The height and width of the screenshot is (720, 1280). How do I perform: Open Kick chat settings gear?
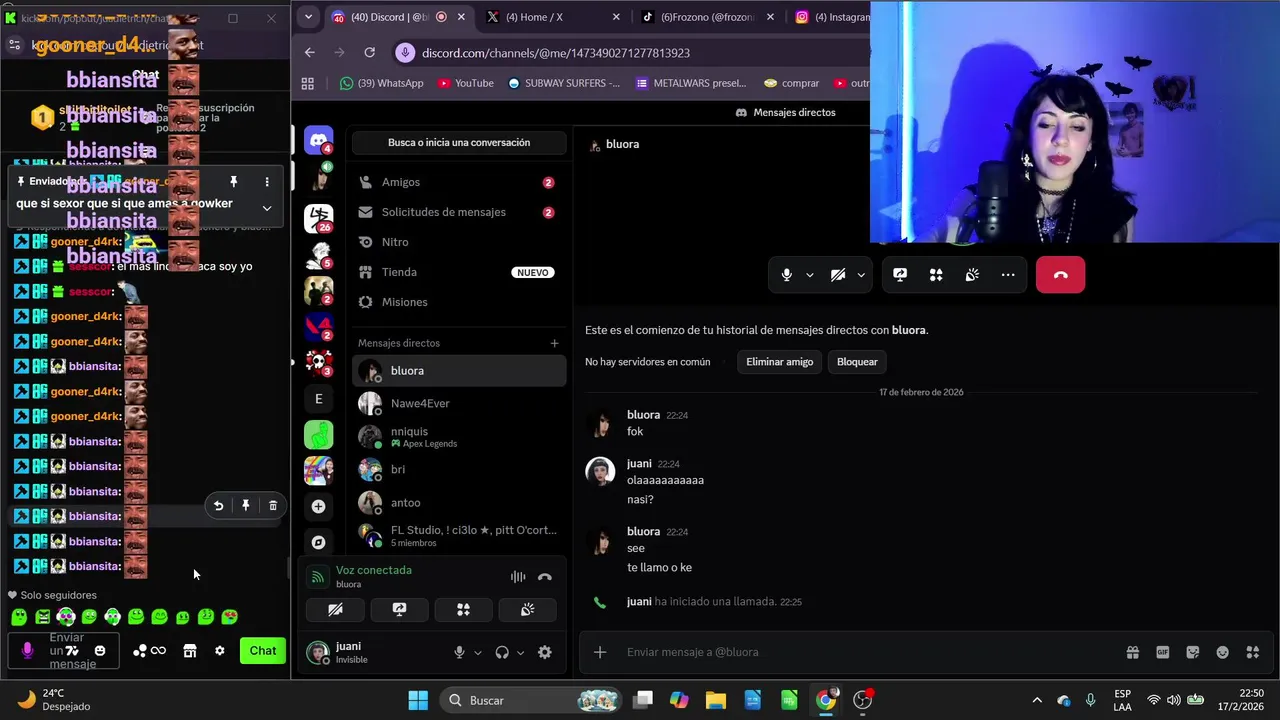[220, 651]
